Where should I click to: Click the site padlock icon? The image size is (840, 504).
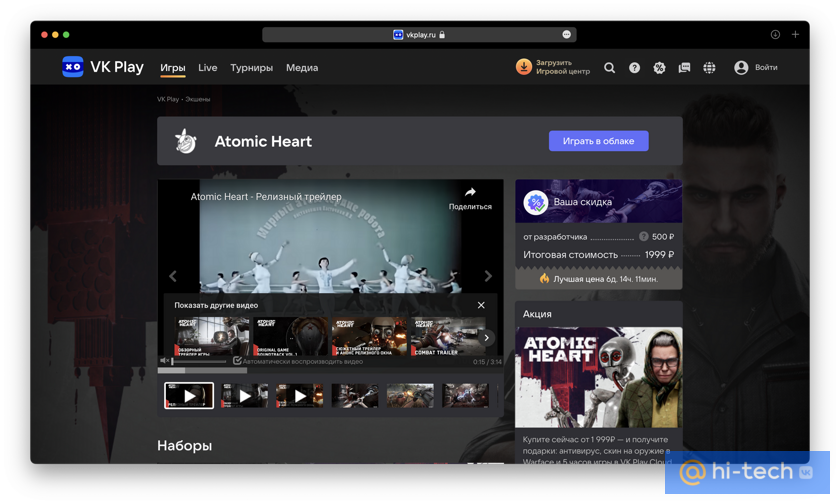[442, 34]
